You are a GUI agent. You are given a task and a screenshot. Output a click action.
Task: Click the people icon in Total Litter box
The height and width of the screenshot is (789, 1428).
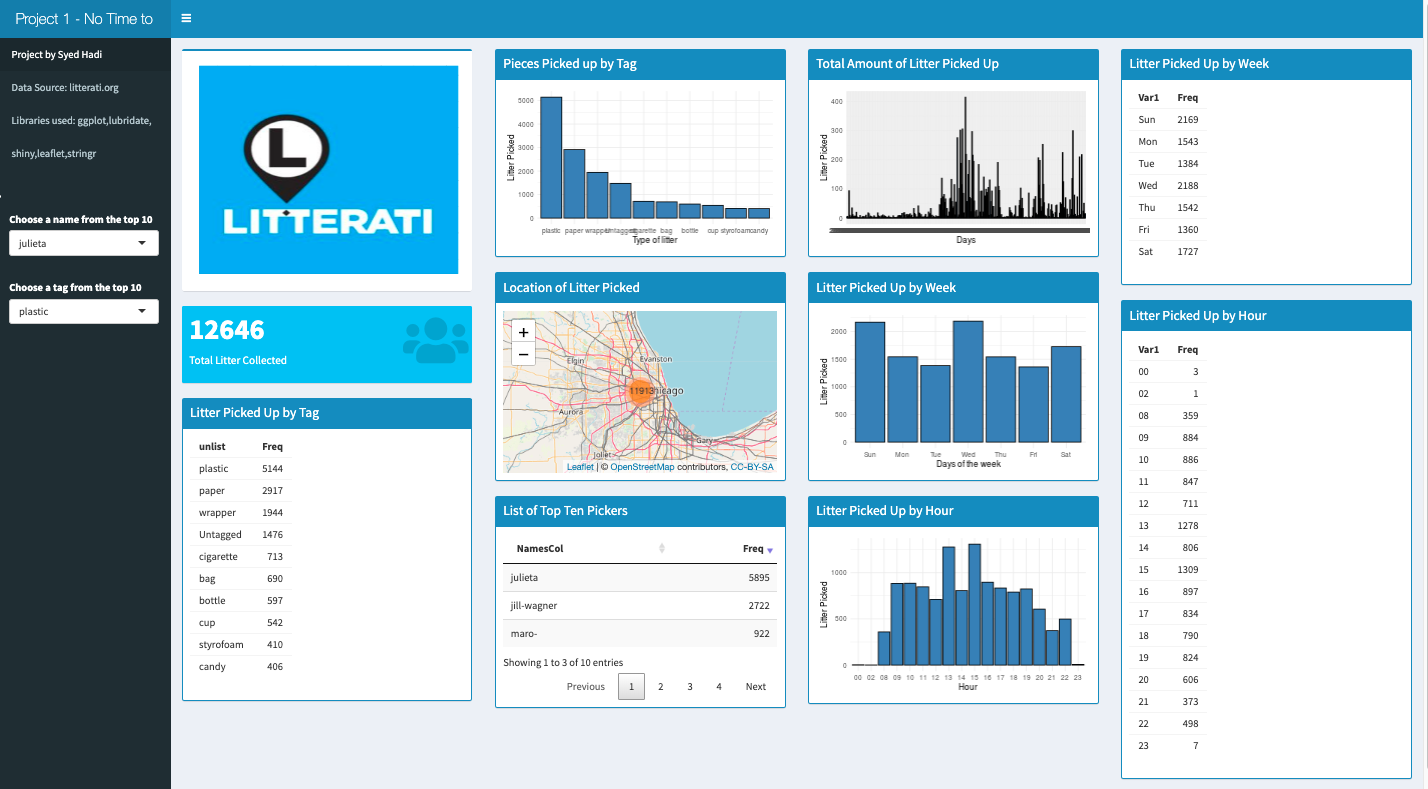click(436, 341)
